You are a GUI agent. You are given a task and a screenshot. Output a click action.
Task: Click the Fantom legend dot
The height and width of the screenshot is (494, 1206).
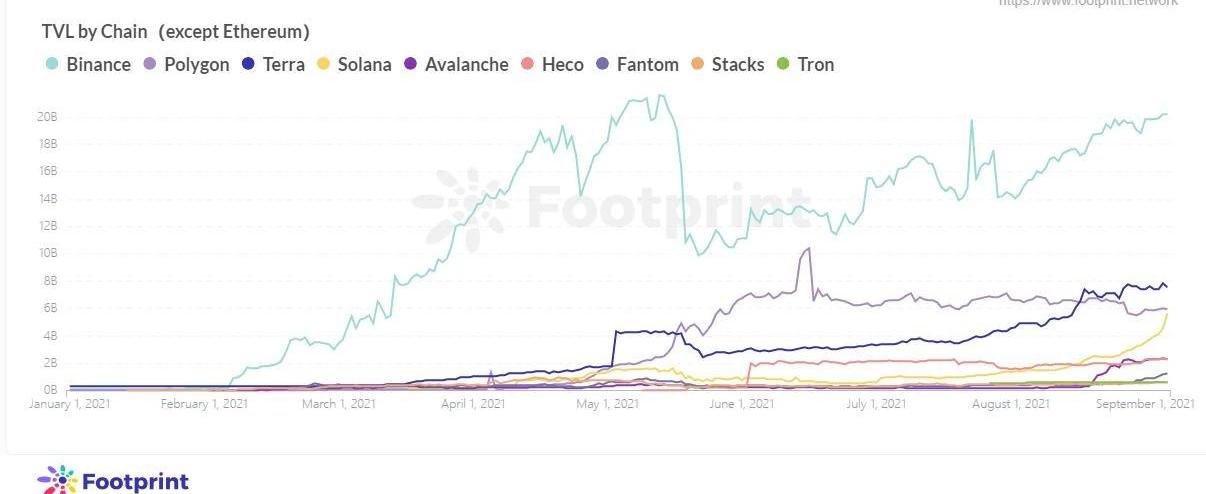(602, 65)
